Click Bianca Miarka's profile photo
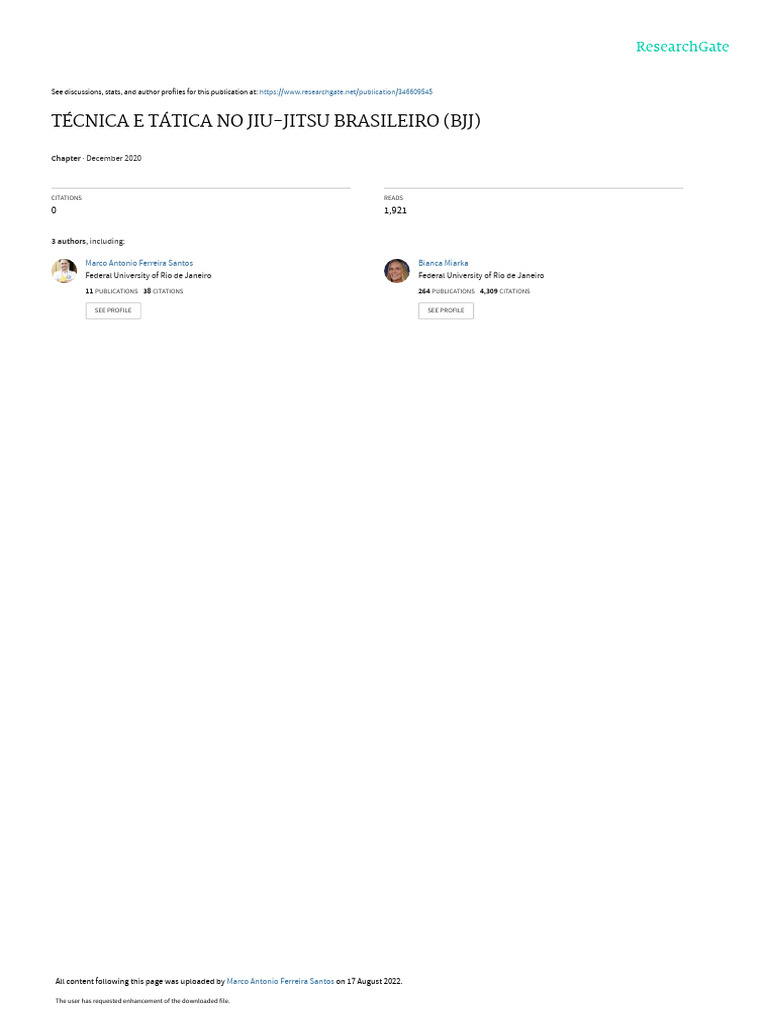Image resolution: width=768 pixels, height=1024 pixels. coord(396,270)
